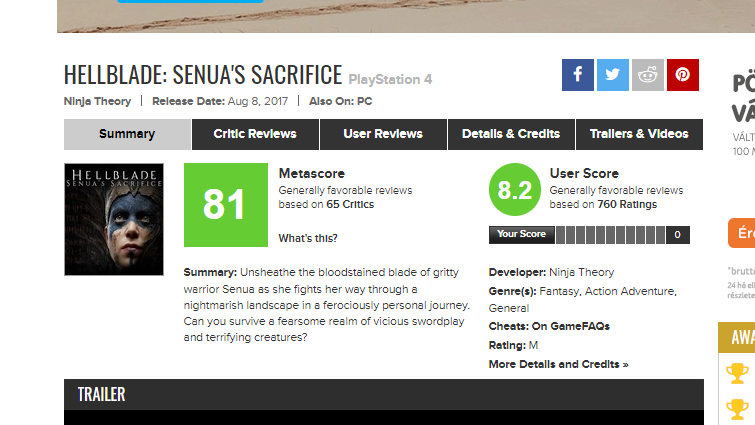Click the green 81 Metascore box

pos(225,205)
